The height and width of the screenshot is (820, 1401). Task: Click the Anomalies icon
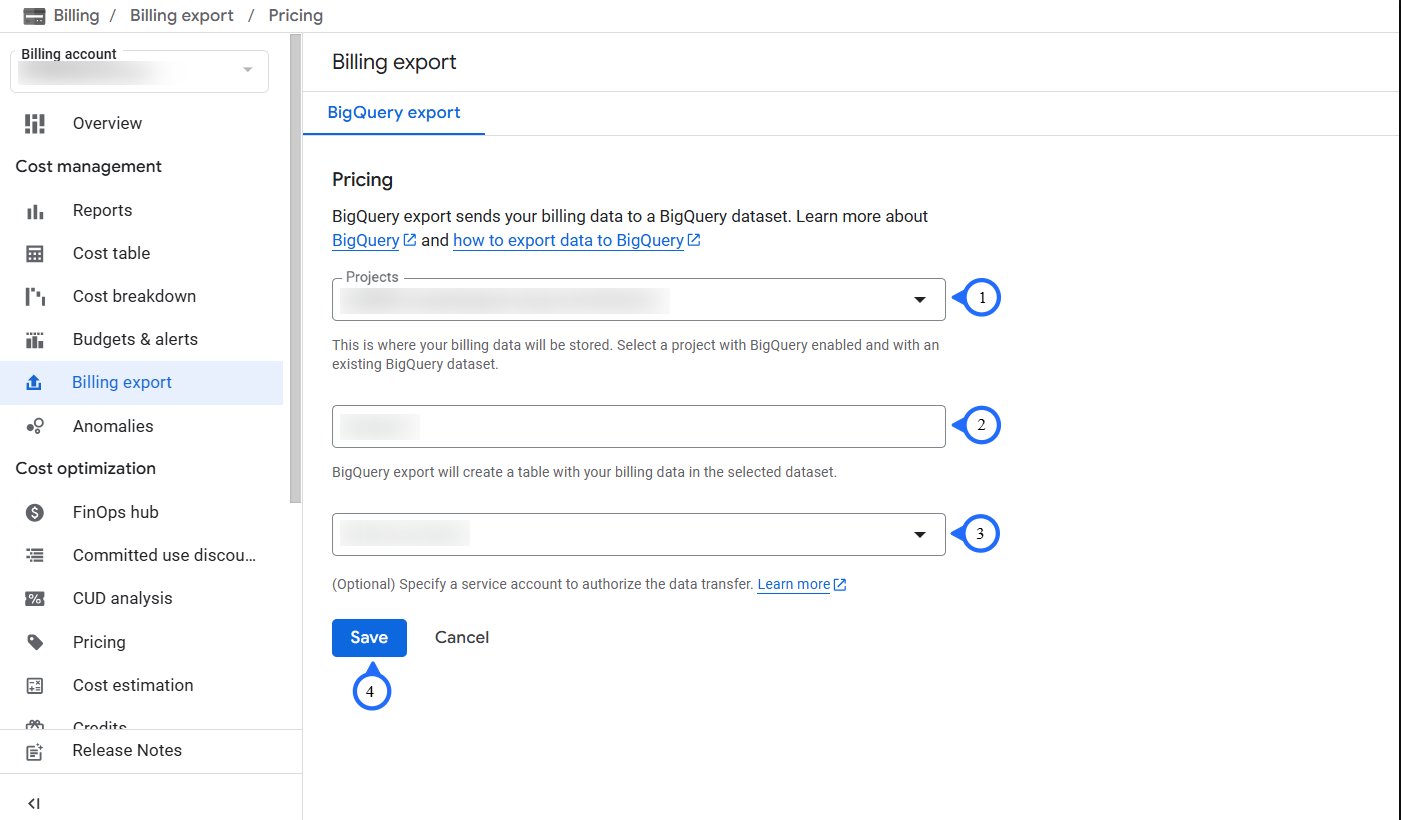click(x=35, y=427)
